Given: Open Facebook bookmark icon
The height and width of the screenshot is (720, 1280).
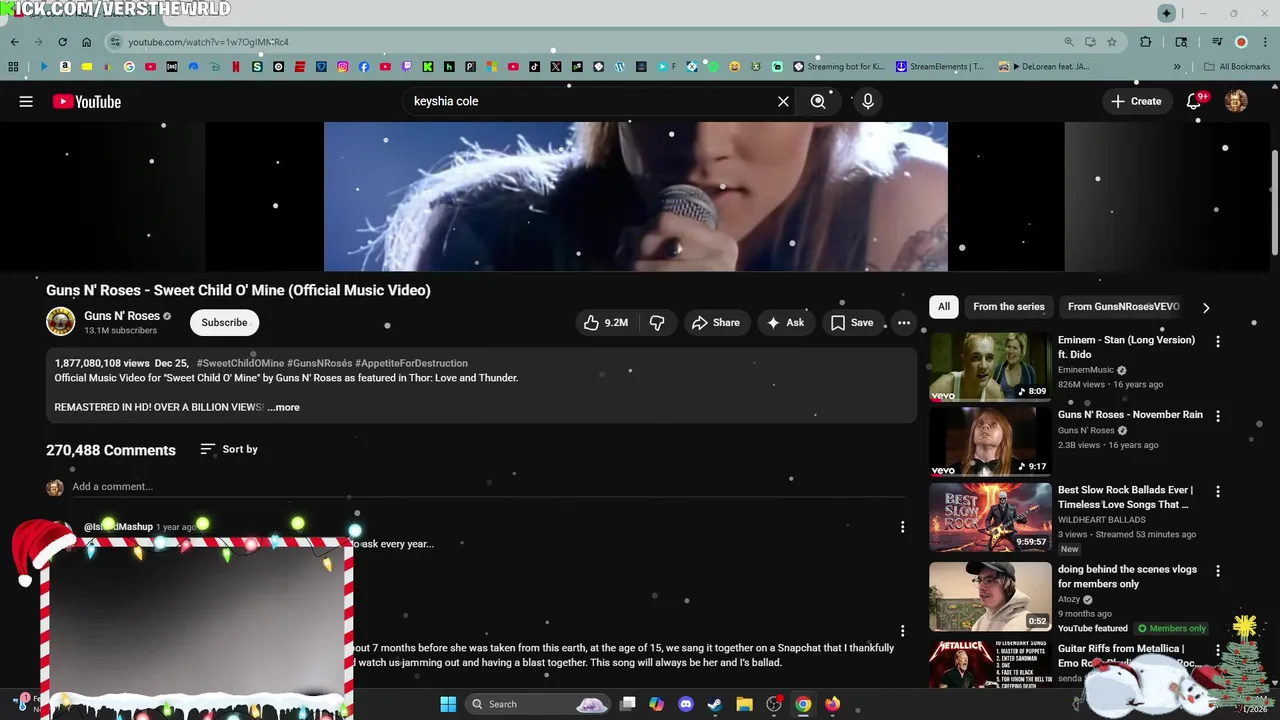Looking at the screenshot, I should (x=363, y=67).
